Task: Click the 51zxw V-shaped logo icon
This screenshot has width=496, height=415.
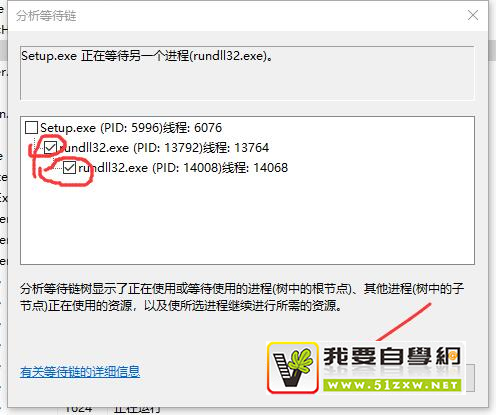Action: [x=293, y=367]
